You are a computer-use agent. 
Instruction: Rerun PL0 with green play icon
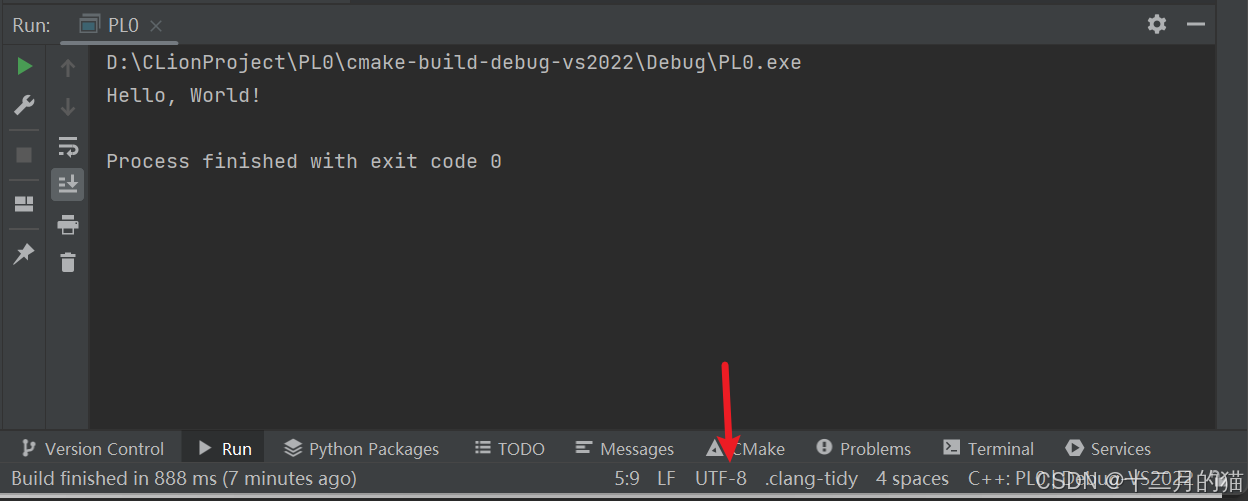pos(24,66)
